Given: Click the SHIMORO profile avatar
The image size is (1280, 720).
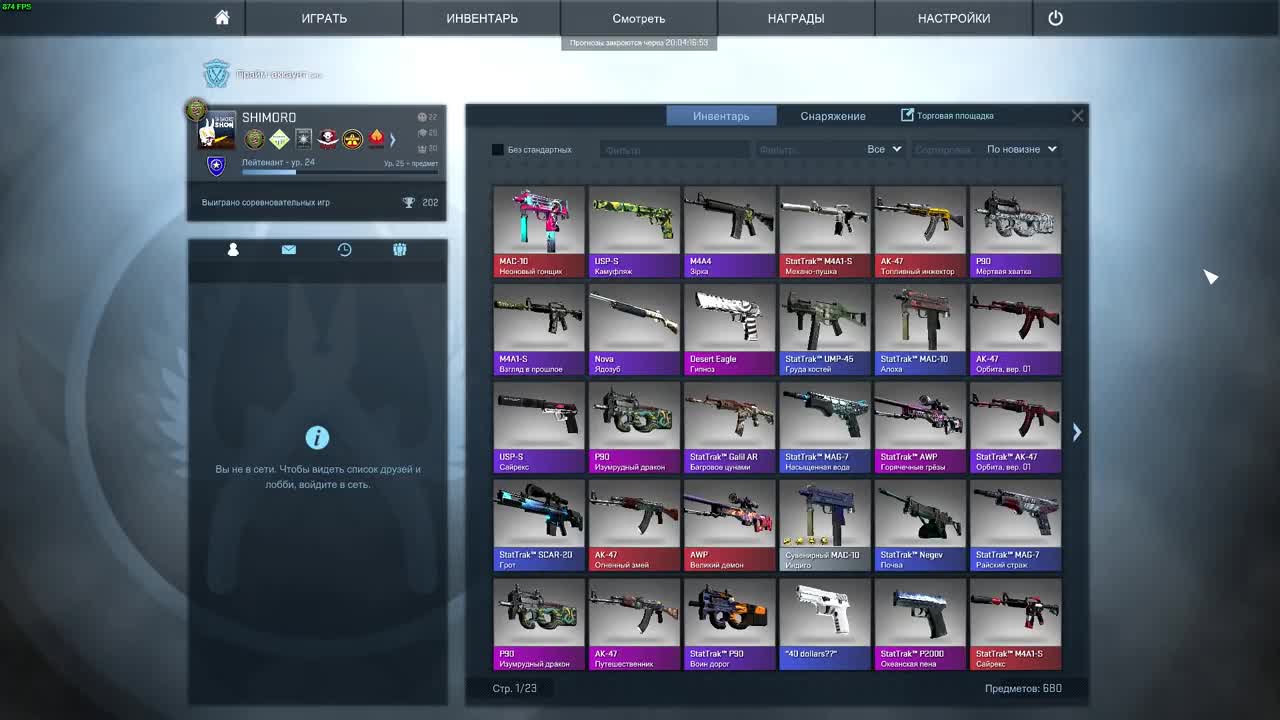Looking at the screenshot, I should (x=217, y=130).
